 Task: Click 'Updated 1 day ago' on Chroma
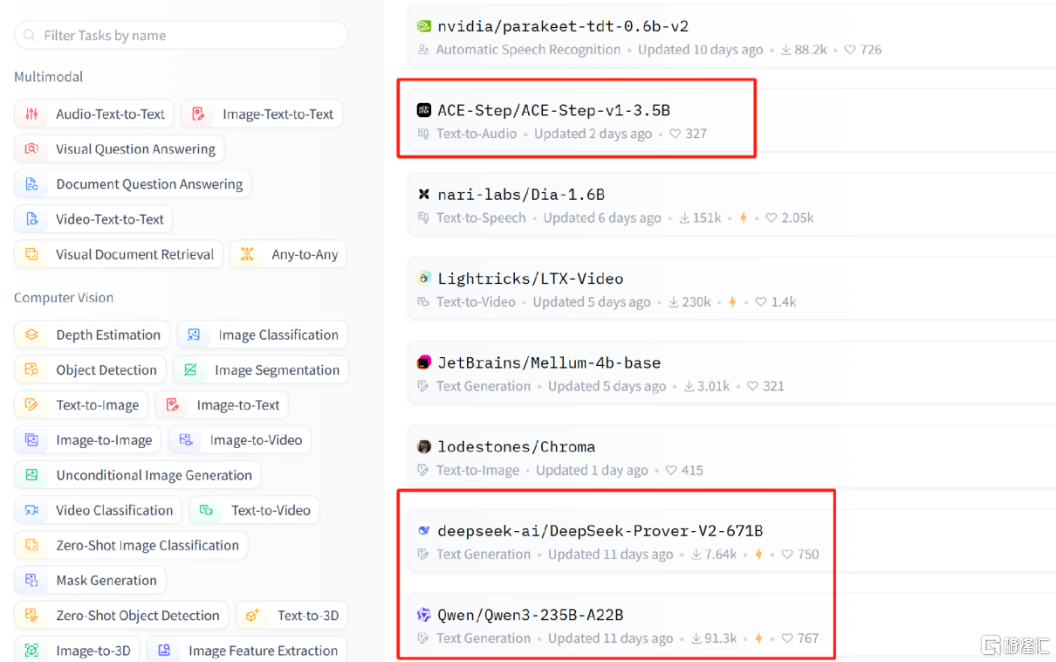592,470
